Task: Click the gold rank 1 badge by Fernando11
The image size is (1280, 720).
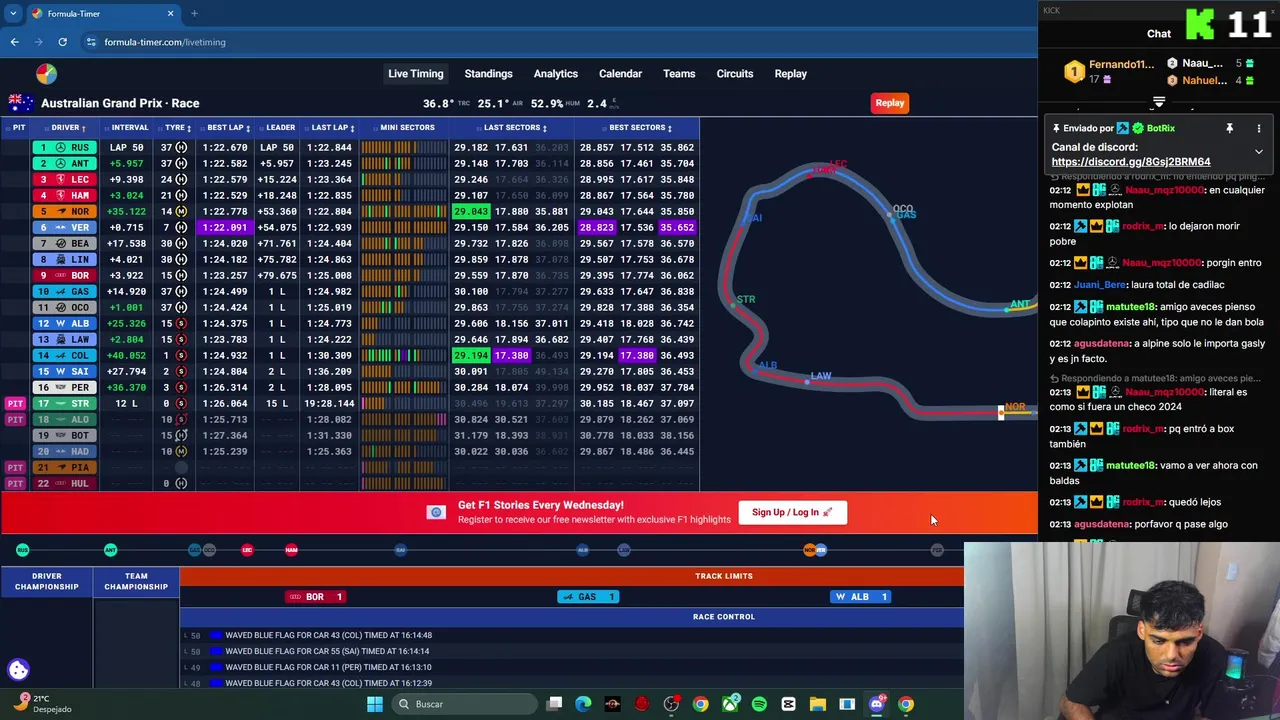Action: [x=1074, y=72]
